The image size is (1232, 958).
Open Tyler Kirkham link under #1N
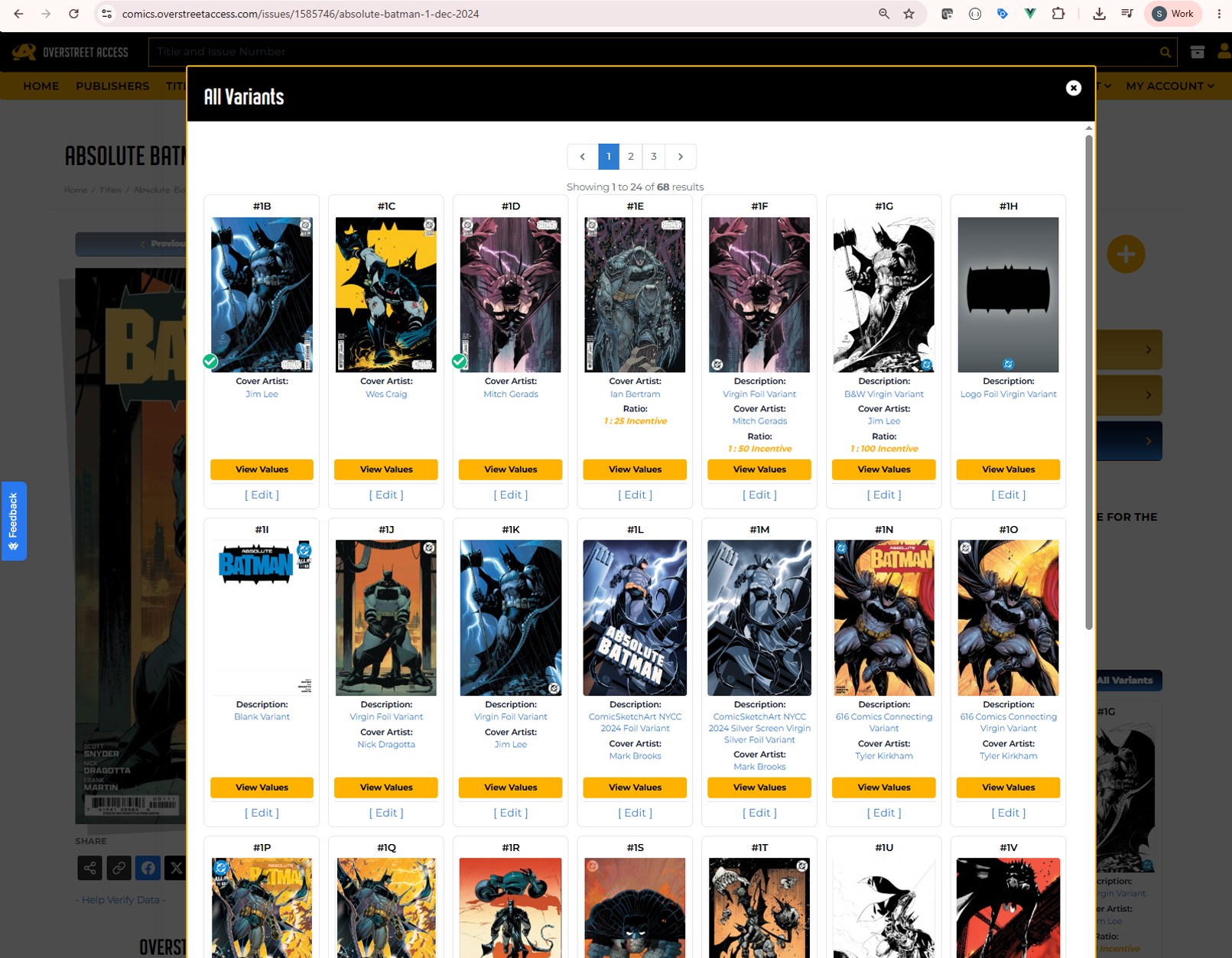point(884,756)
